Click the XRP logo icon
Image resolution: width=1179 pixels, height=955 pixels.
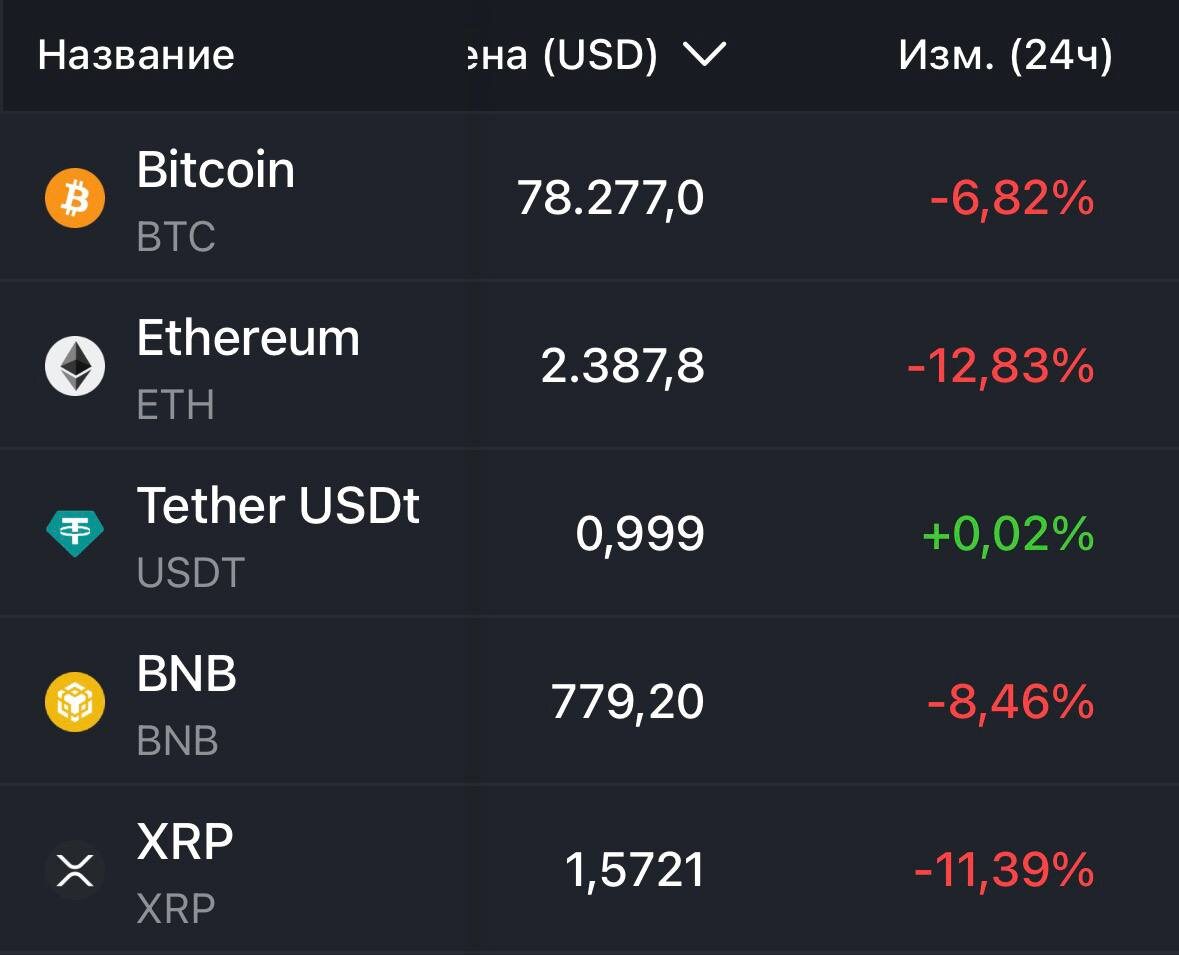(x=75, y=870)
